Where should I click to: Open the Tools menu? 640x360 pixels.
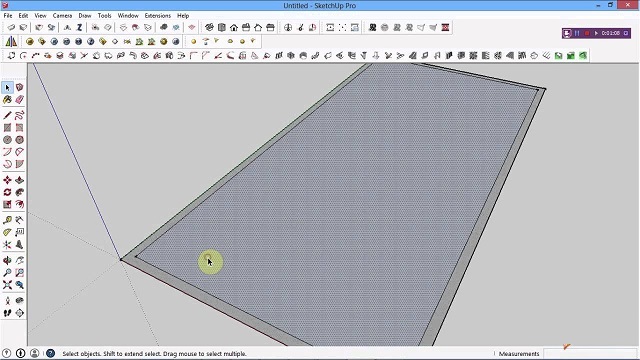coord(104,16)
